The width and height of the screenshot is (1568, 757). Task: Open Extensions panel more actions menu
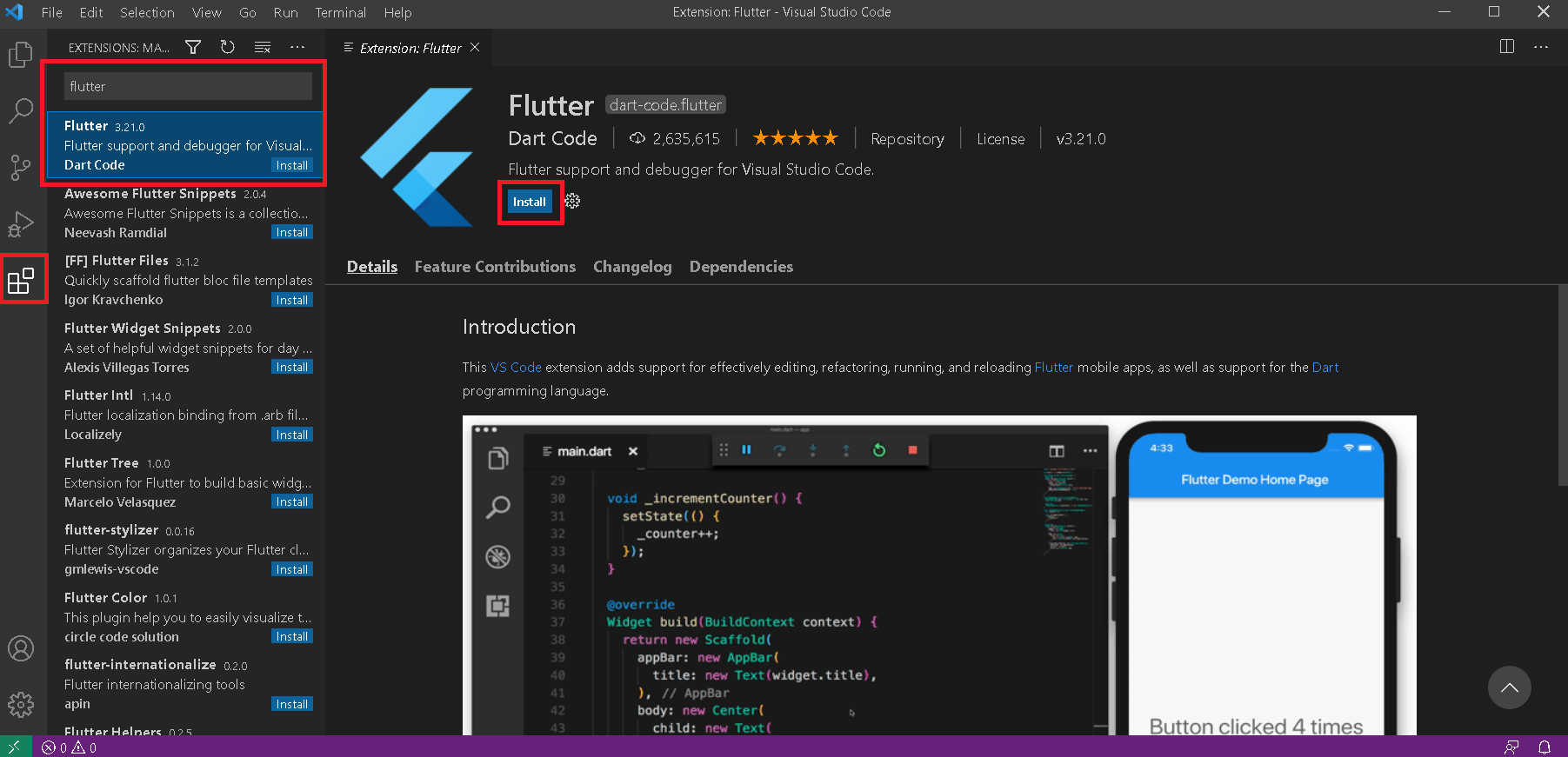297,47
